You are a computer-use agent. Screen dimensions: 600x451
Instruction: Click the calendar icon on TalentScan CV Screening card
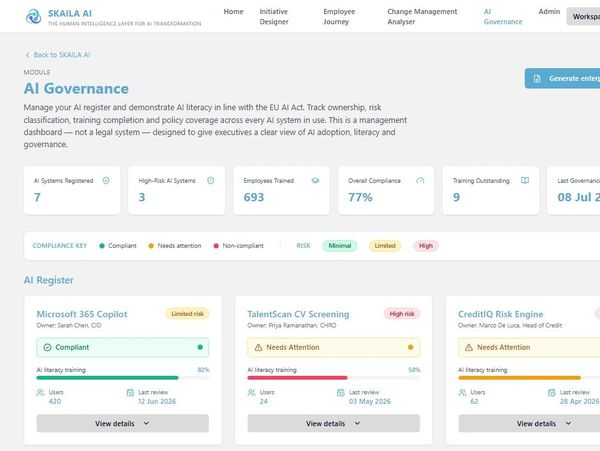click(341, 393)
